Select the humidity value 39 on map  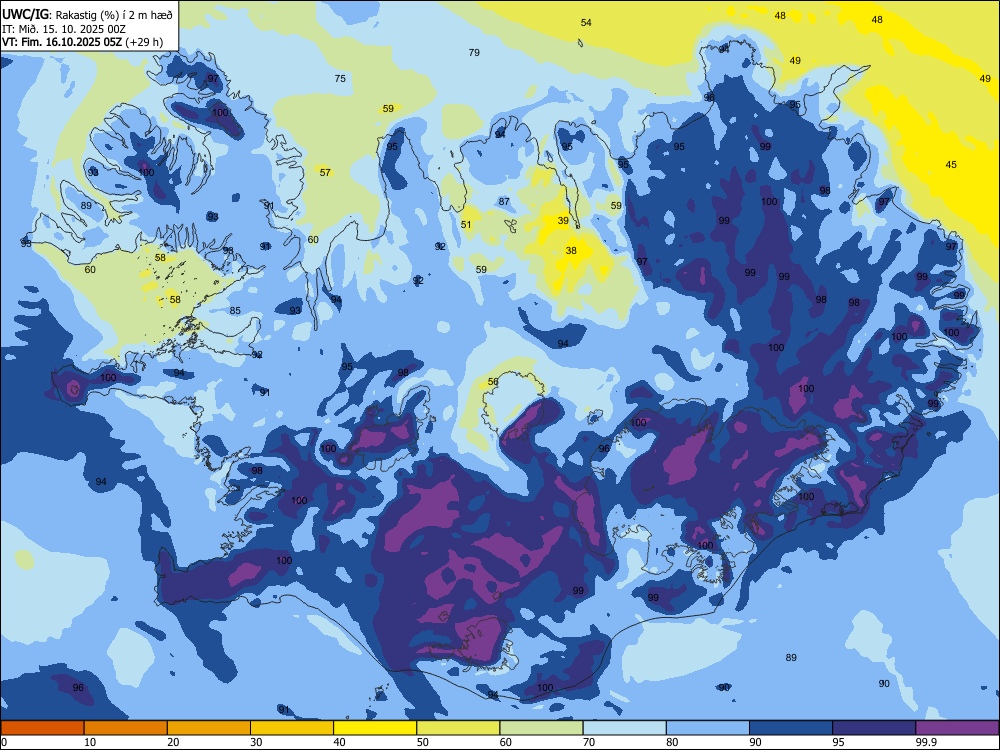(x=562, y=221)
